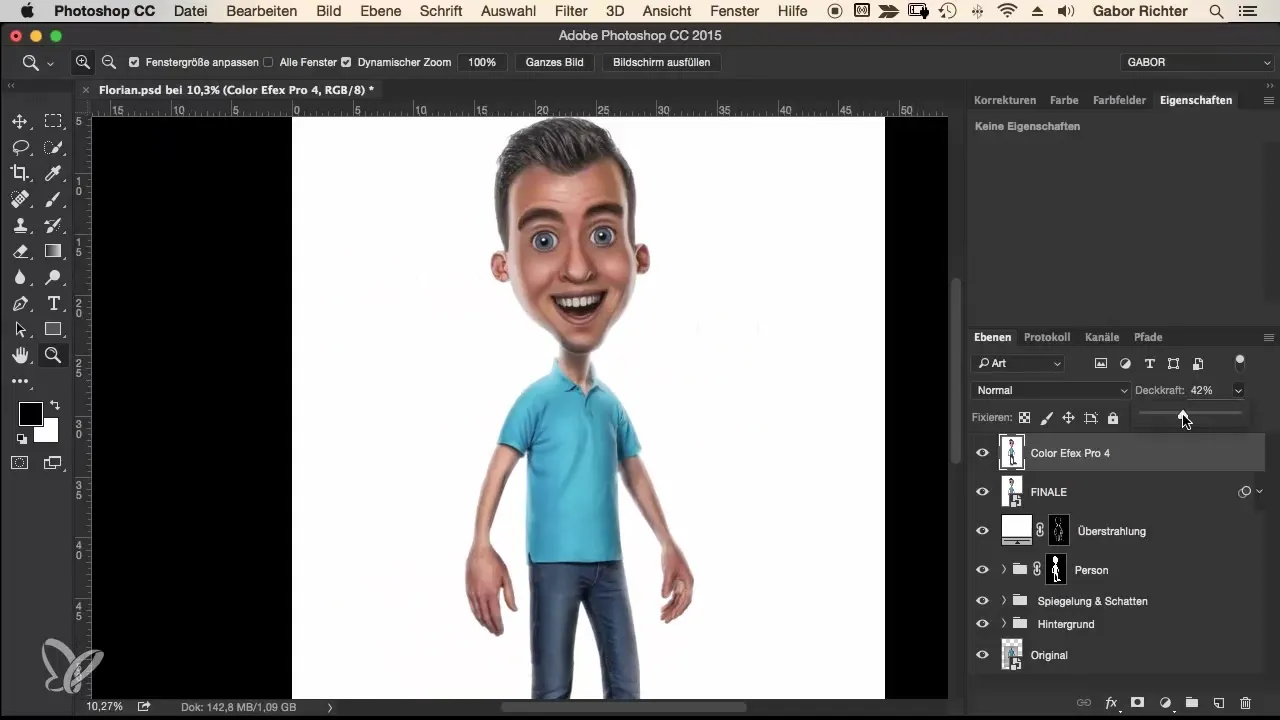Viewport: 1280px width, 720px height.
Task: Select the Zoom tool in toolbox
Action: pyautogui.click(x=53, y=355)
